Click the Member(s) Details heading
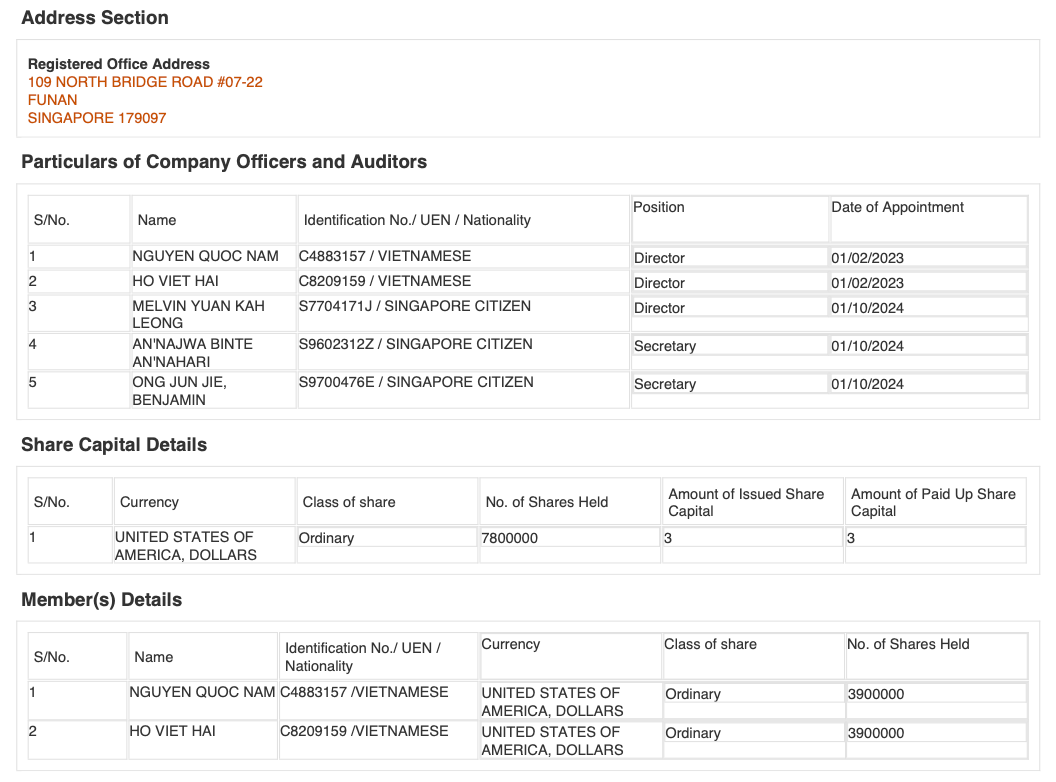 coord(101,600)
